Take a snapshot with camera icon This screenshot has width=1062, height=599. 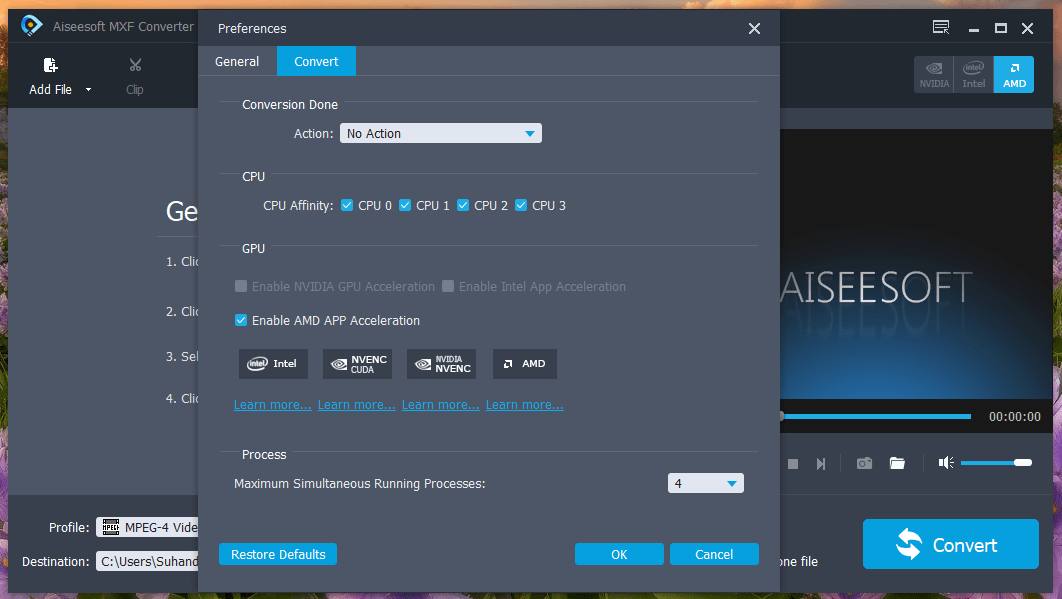[x=864, y=463]
